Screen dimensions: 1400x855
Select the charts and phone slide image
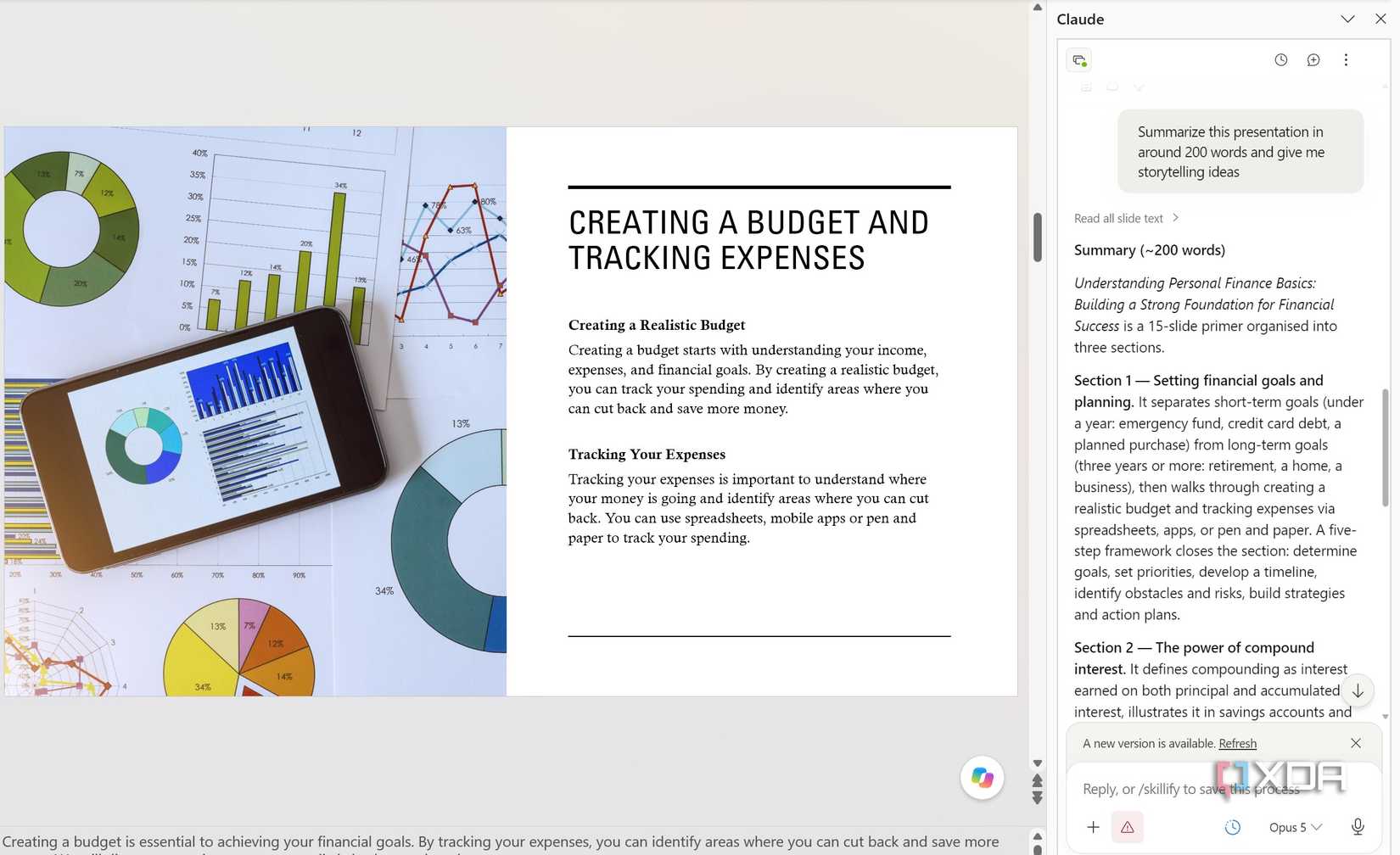(x=255, y=411)
